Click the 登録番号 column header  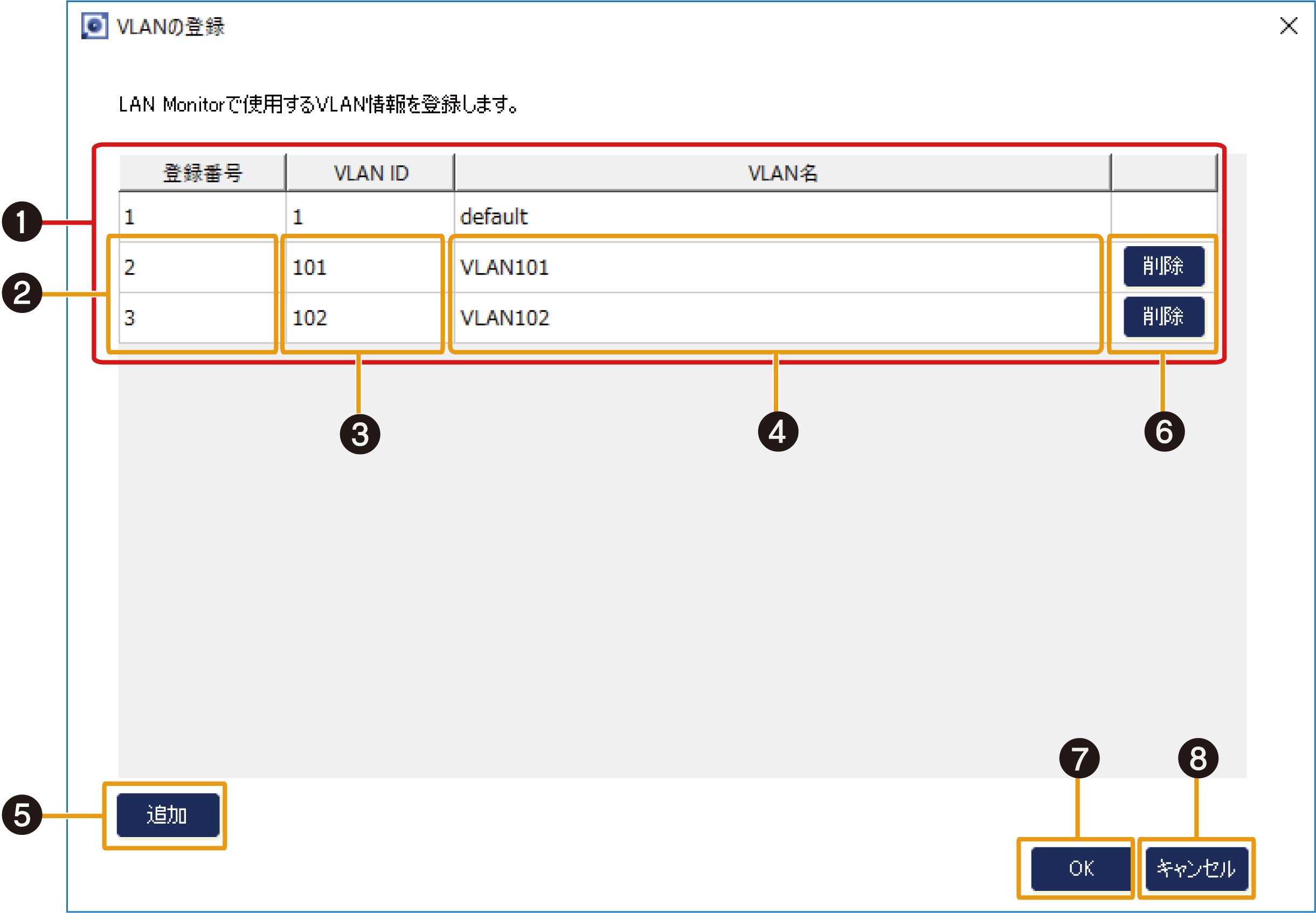[x=202, y=172]
